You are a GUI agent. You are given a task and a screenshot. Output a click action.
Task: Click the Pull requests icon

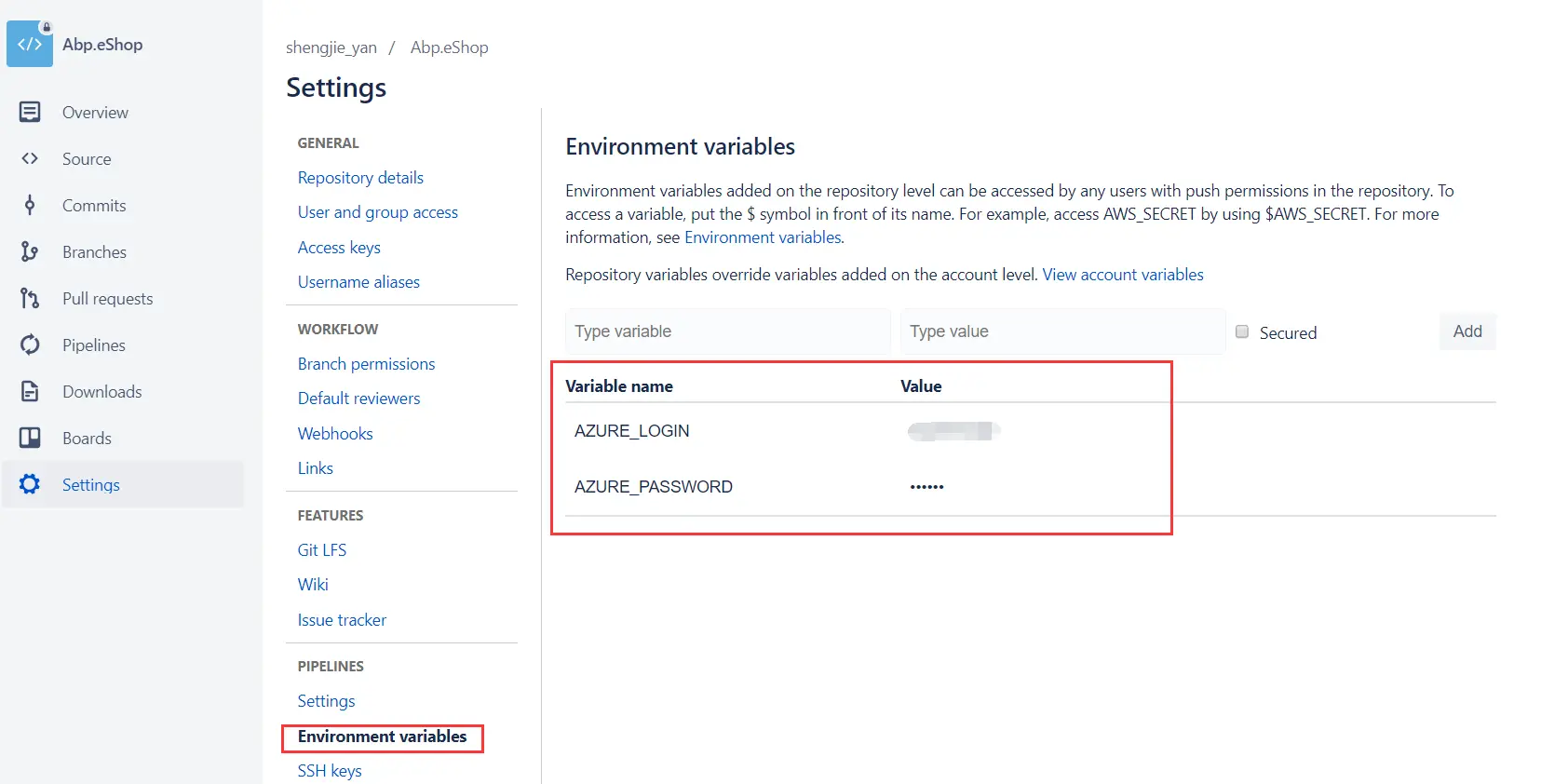coord(30,298)
